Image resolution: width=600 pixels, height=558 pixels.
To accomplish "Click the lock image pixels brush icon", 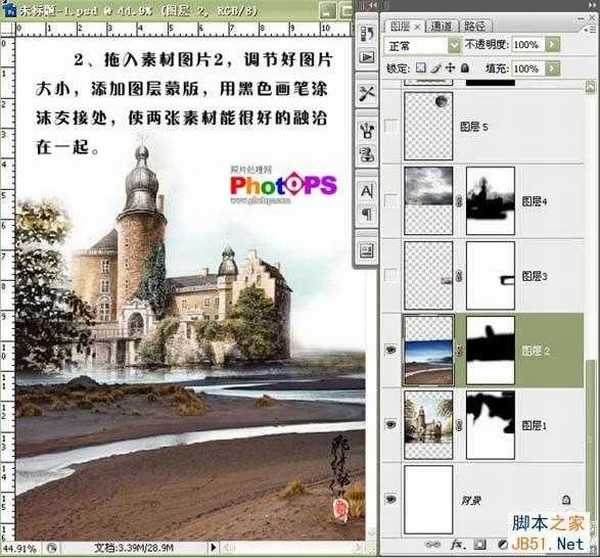I will pyautogui.click(x=435, y=65).
